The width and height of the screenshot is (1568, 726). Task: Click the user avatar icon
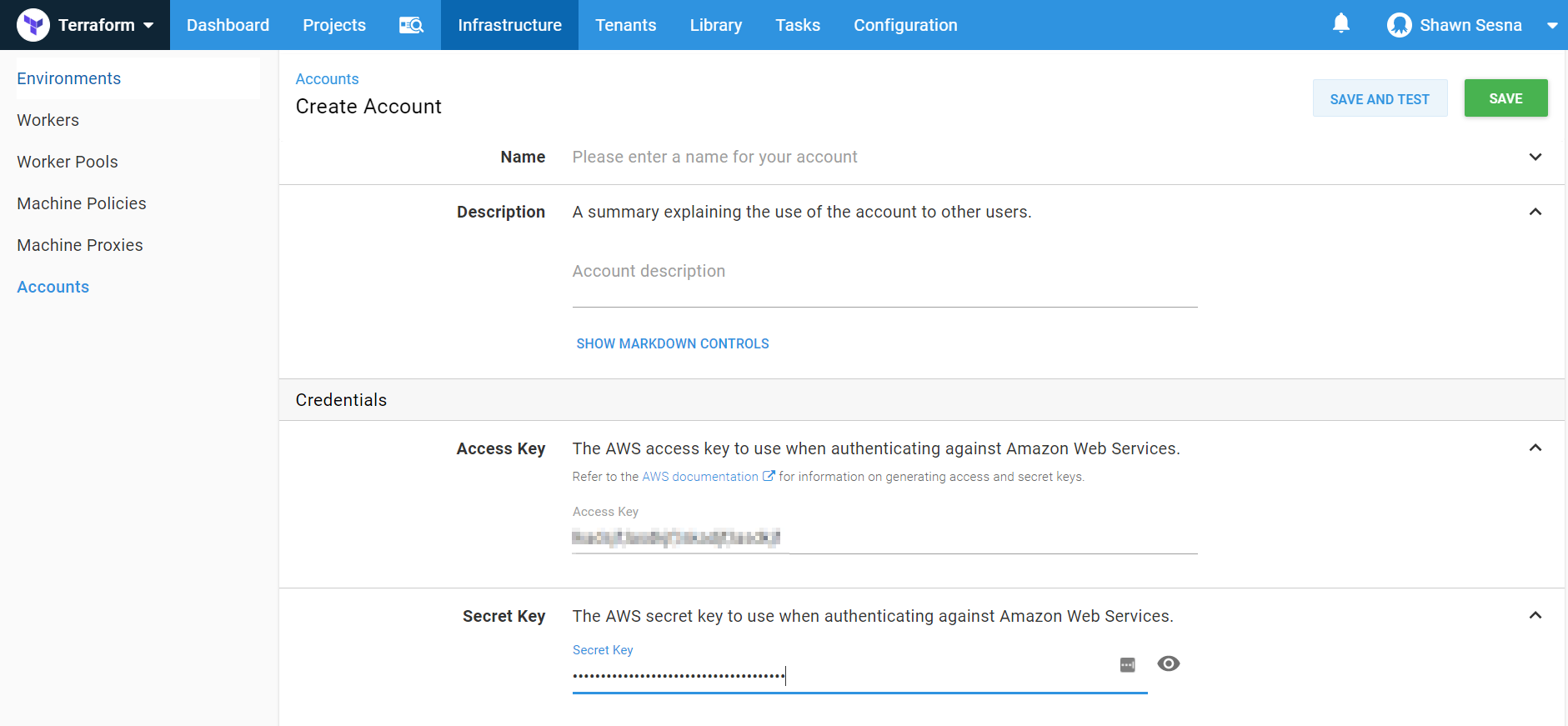pyautogui.click(x=1399, y=25)
